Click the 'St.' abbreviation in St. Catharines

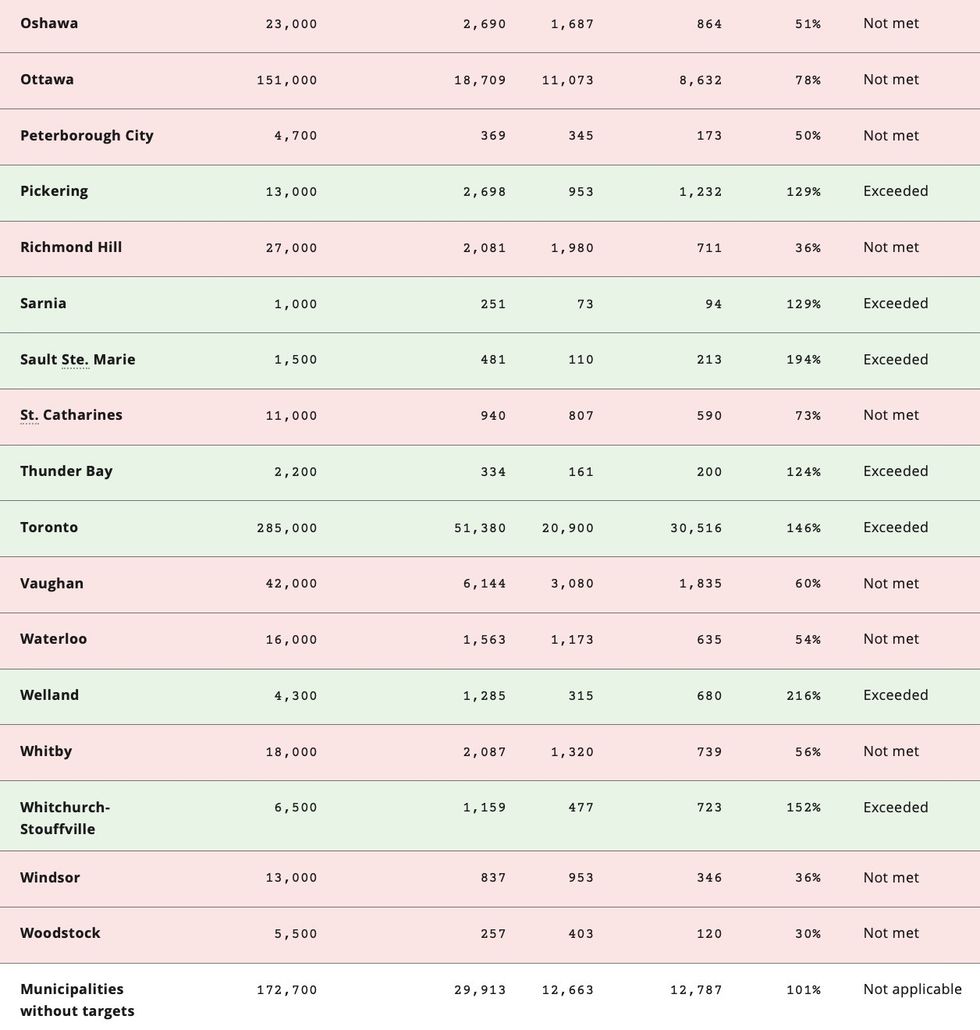[29, 415]
